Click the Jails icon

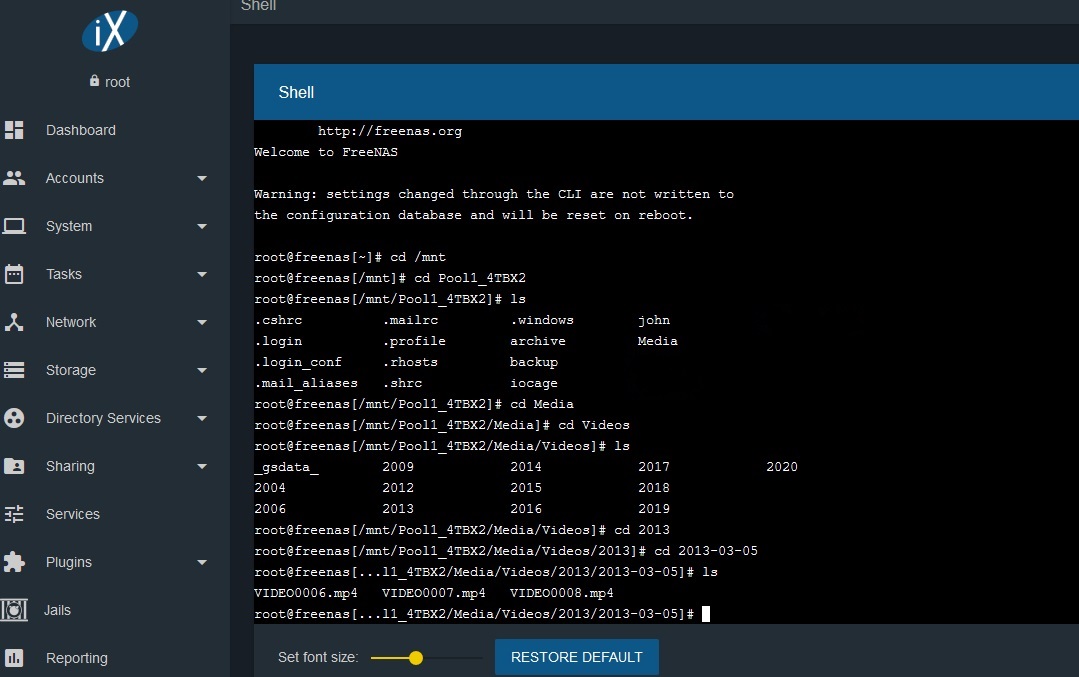point(14,610)
